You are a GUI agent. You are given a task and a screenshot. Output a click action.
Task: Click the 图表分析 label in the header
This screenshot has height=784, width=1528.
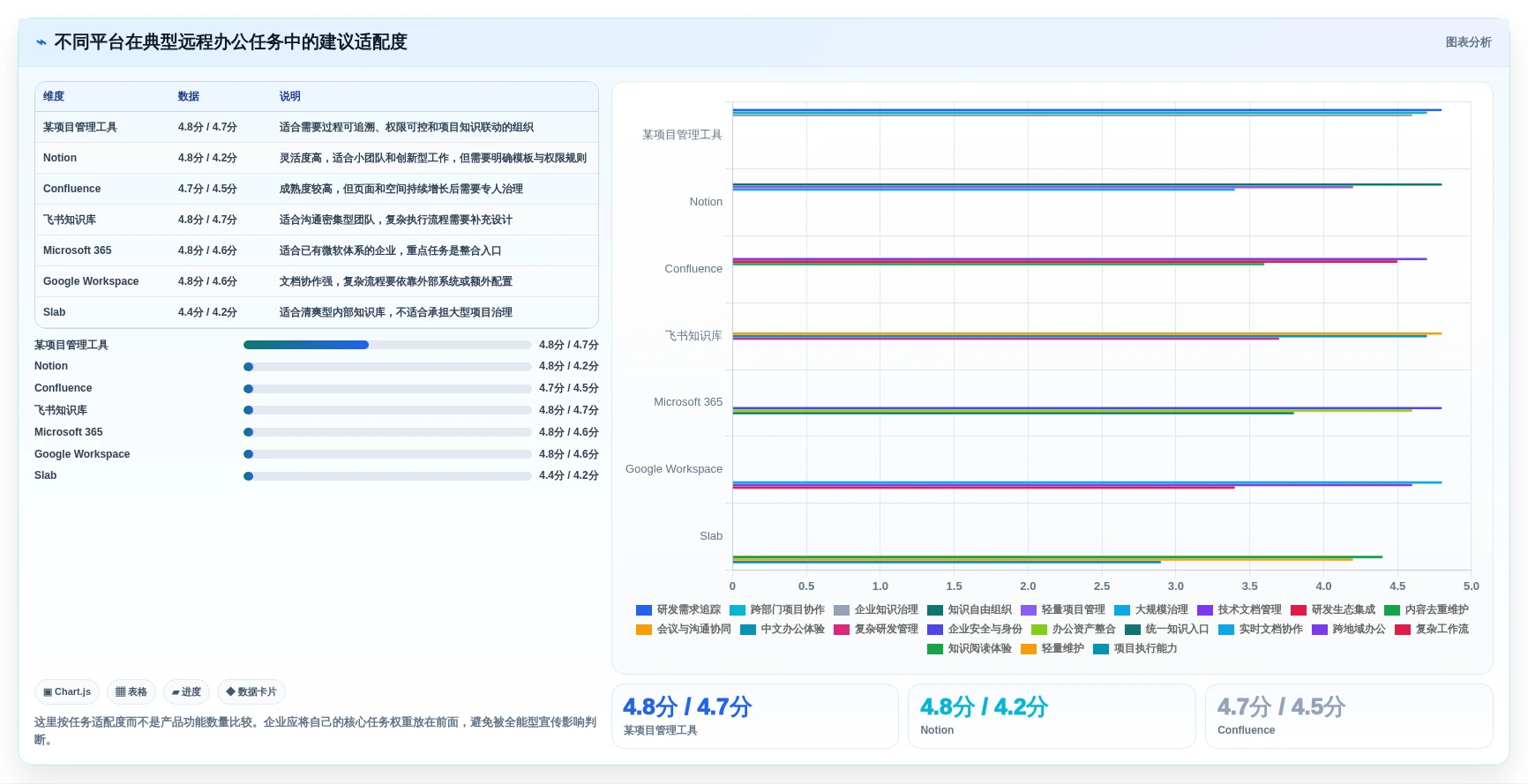coord(1468,42)
